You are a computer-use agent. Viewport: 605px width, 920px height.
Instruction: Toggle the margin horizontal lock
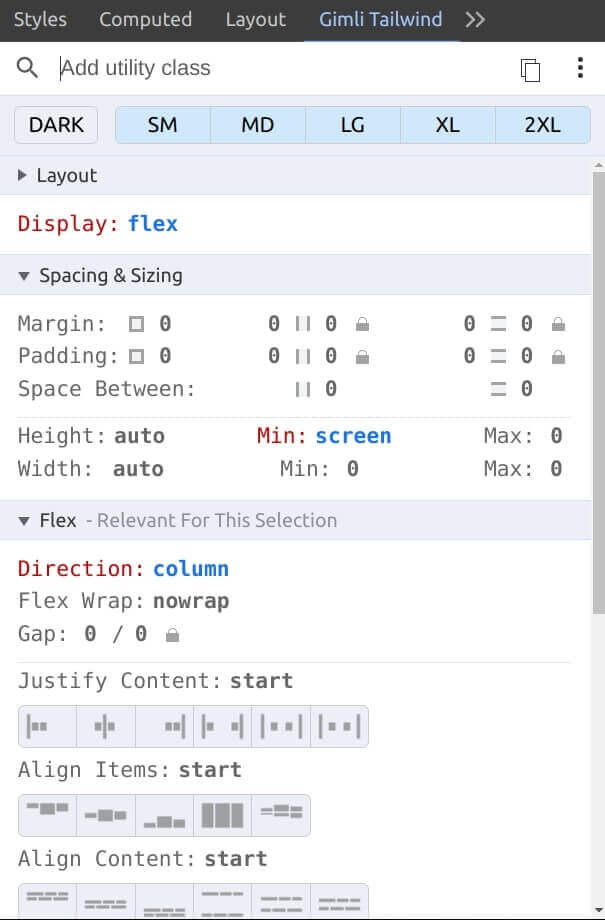pyautogui.click(x=363, y=324)
